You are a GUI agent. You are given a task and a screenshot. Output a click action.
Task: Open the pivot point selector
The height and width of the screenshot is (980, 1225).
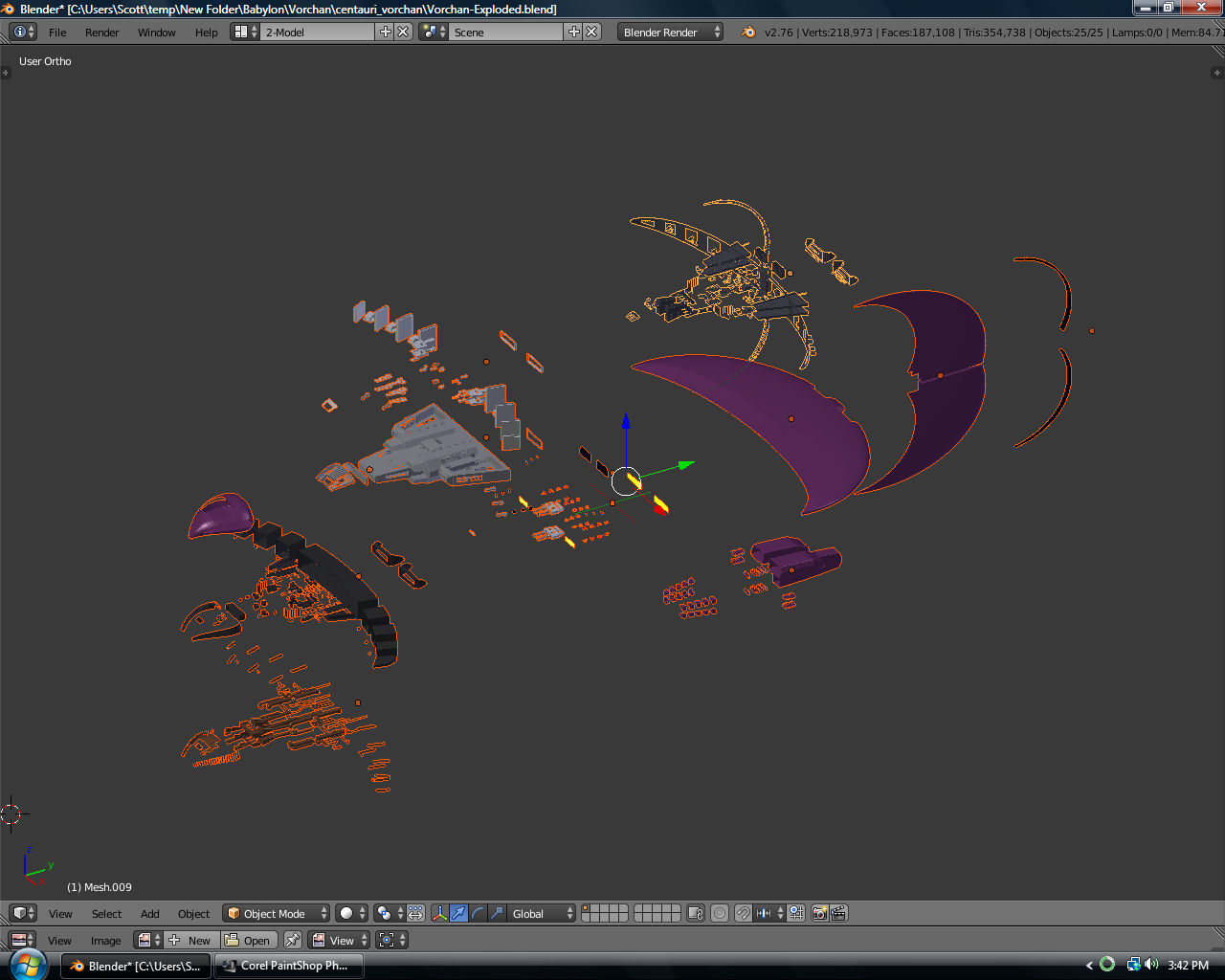pos(390,913)
